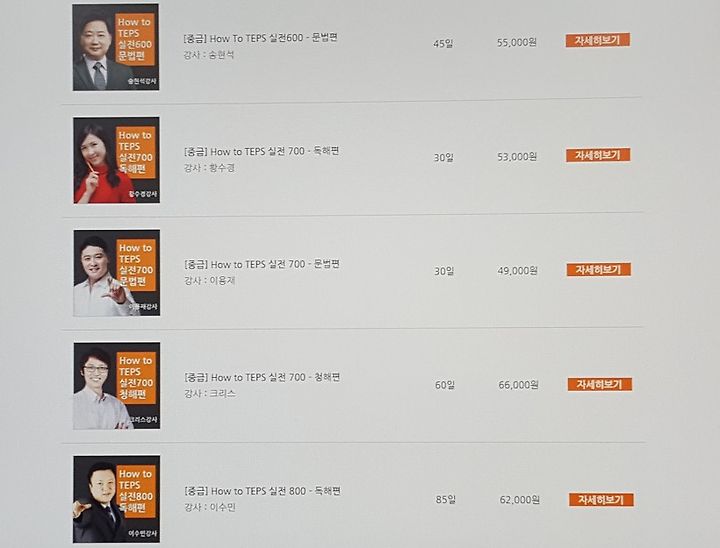Click instructor name 크리스

[223, 394]
